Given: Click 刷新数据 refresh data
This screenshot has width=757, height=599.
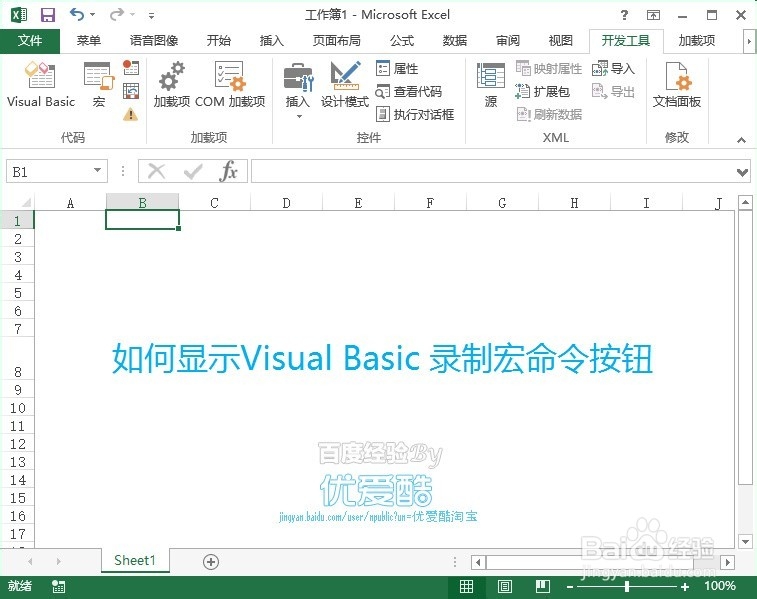Looking at the screenshot, I should (548, 114).
